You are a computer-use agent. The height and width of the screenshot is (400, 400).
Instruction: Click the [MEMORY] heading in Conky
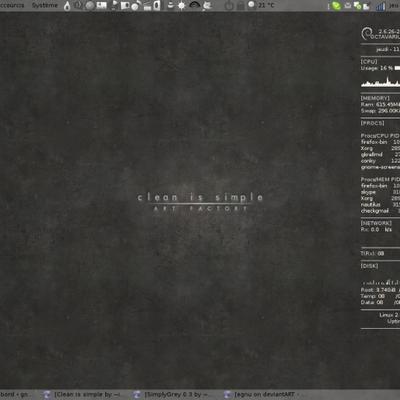[375, 98]
